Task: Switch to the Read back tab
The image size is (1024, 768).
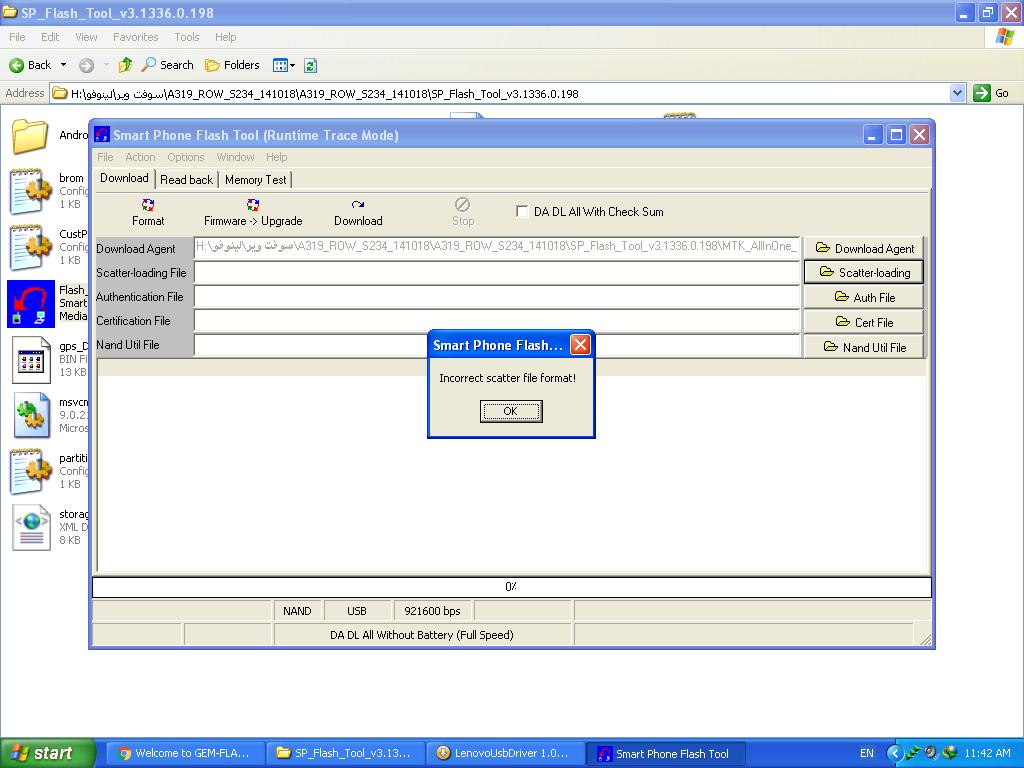Action: 186,180
